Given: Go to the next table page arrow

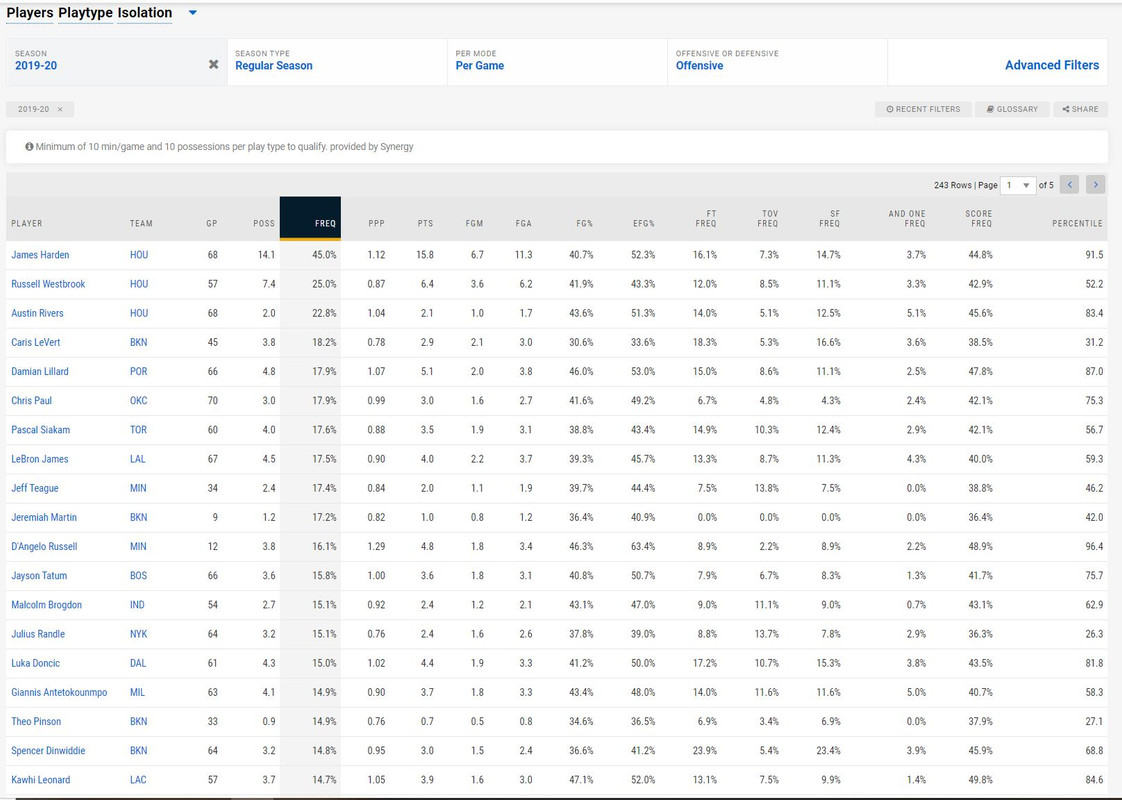Looking at the screenshot, I should tap(1096, 185).
